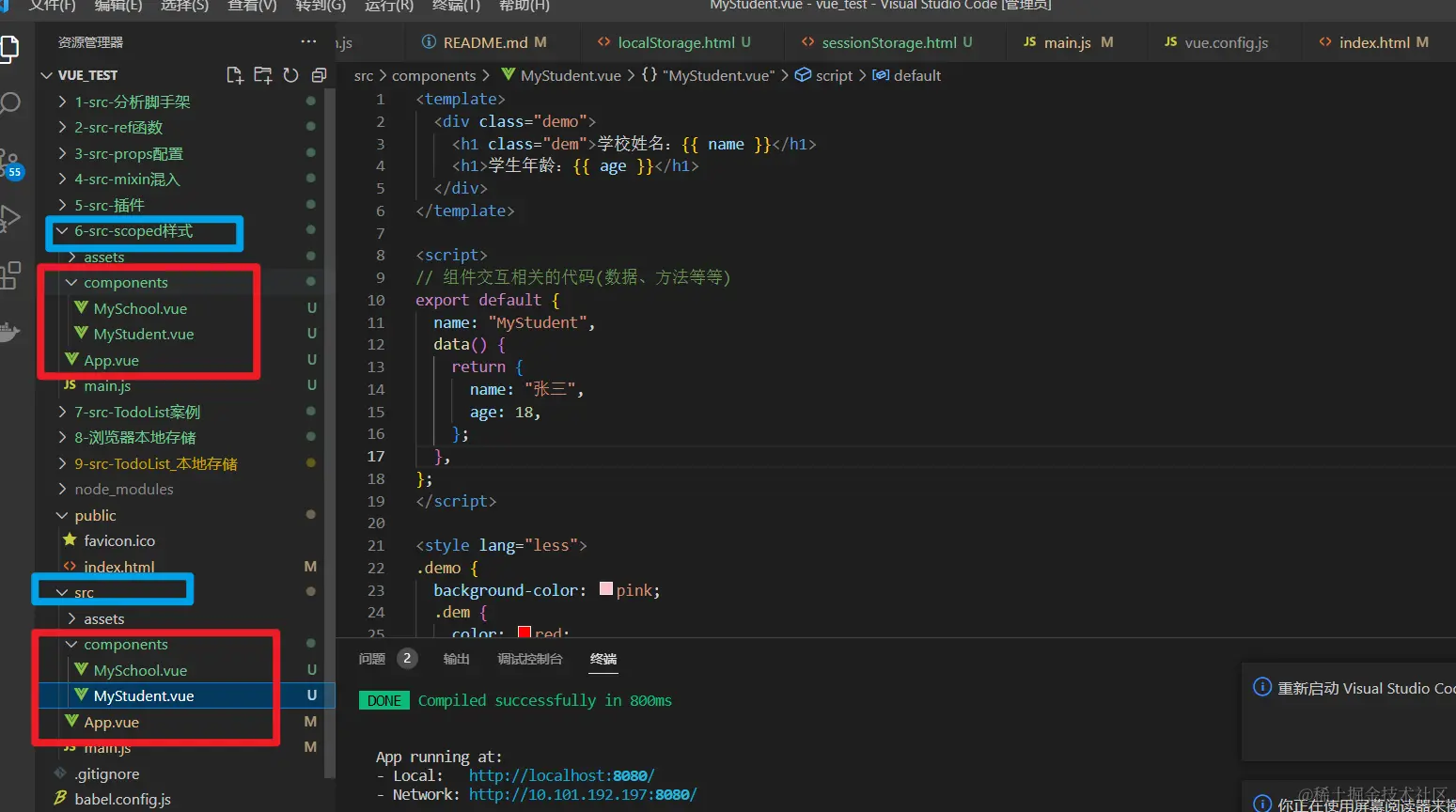This screenshot has height=812, width=1456.
Task: Open favicon.ico in the explorer tree
Action: (x=119, y=540)
